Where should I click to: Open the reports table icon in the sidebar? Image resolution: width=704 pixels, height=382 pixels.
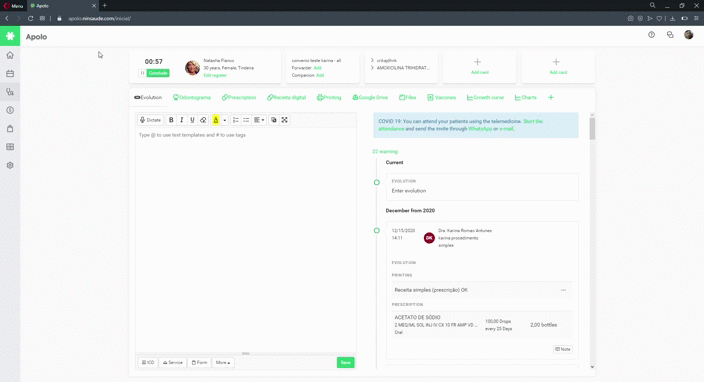10,147
